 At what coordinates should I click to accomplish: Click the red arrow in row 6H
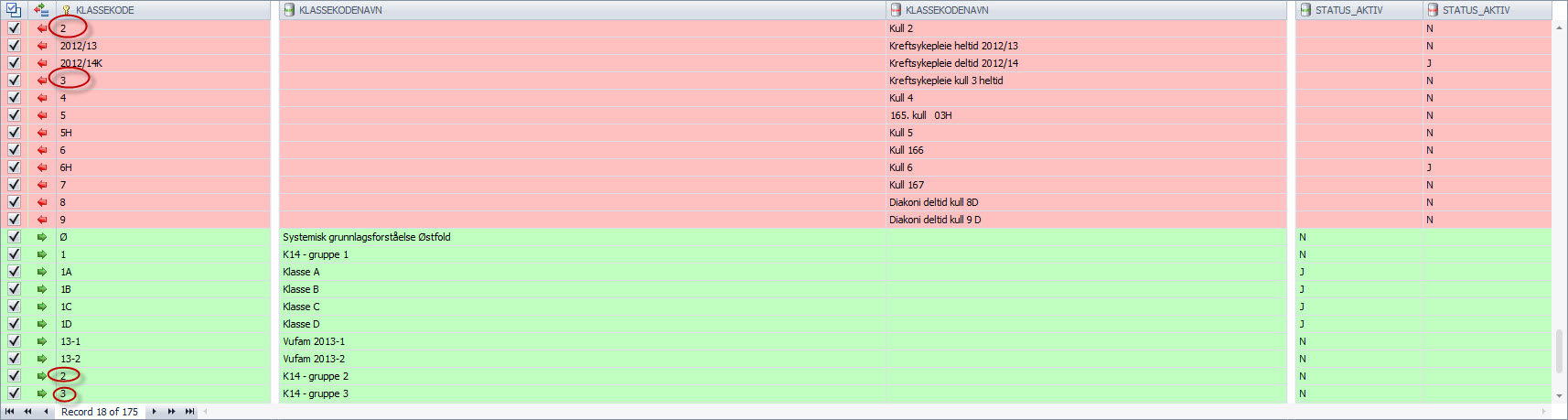(42, 167)
